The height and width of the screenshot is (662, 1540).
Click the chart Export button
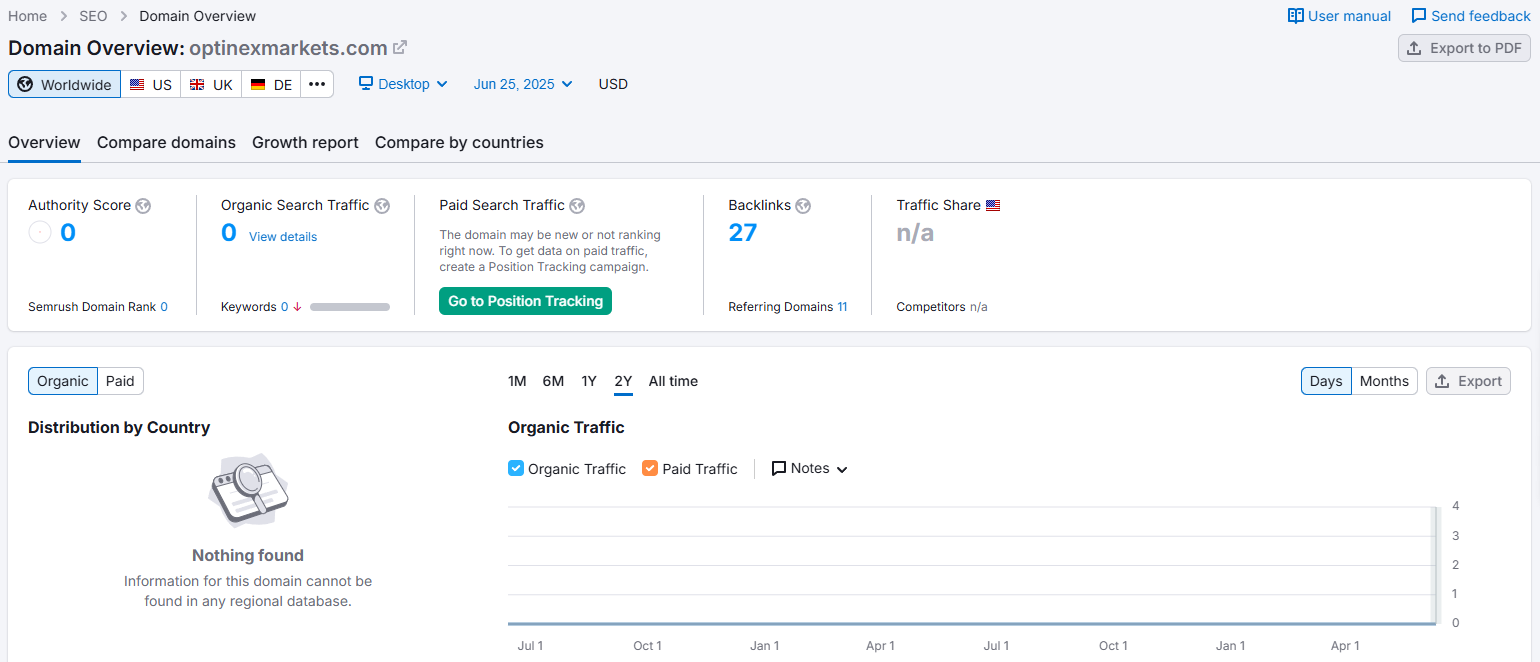click(1468, 381)
